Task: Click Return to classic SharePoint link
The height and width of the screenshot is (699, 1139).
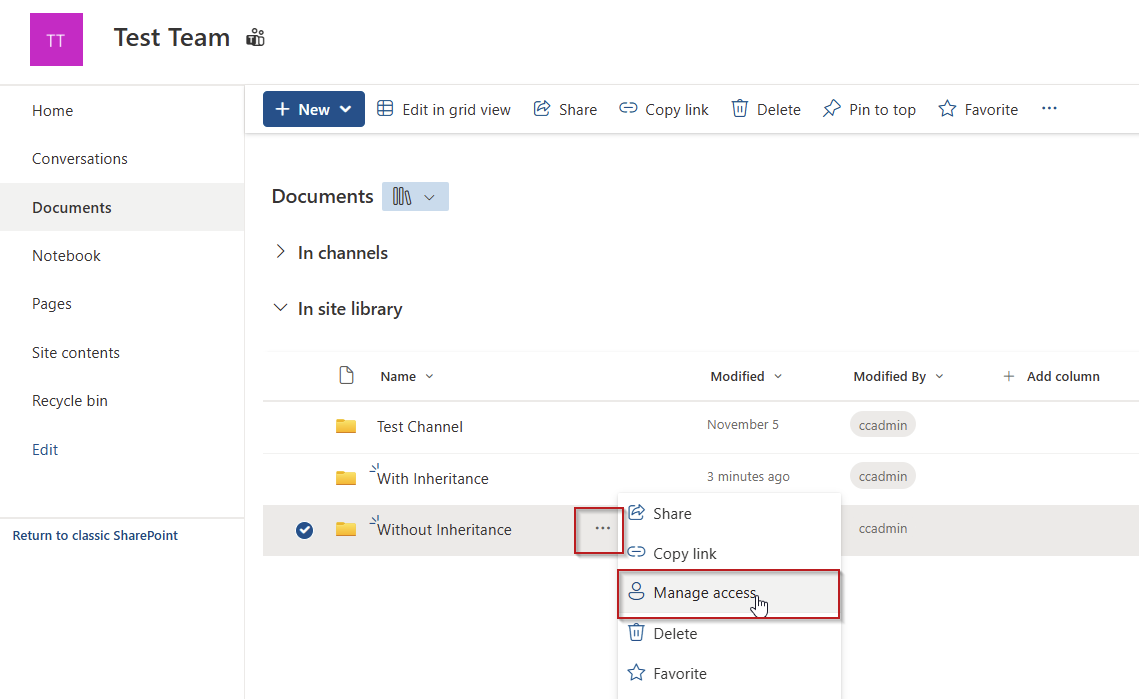Action: [95, 536]
